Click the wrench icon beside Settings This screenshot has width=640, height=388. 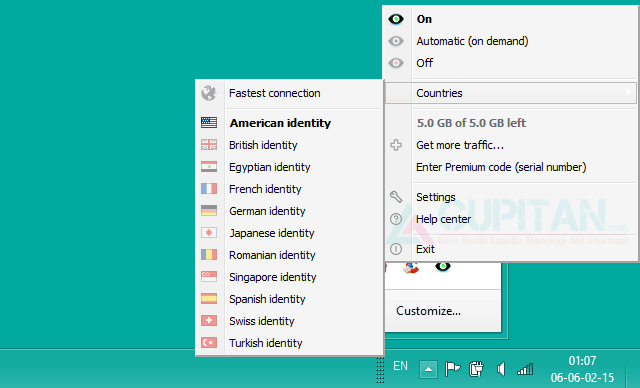pyautogui.click(x=396, y=197)
